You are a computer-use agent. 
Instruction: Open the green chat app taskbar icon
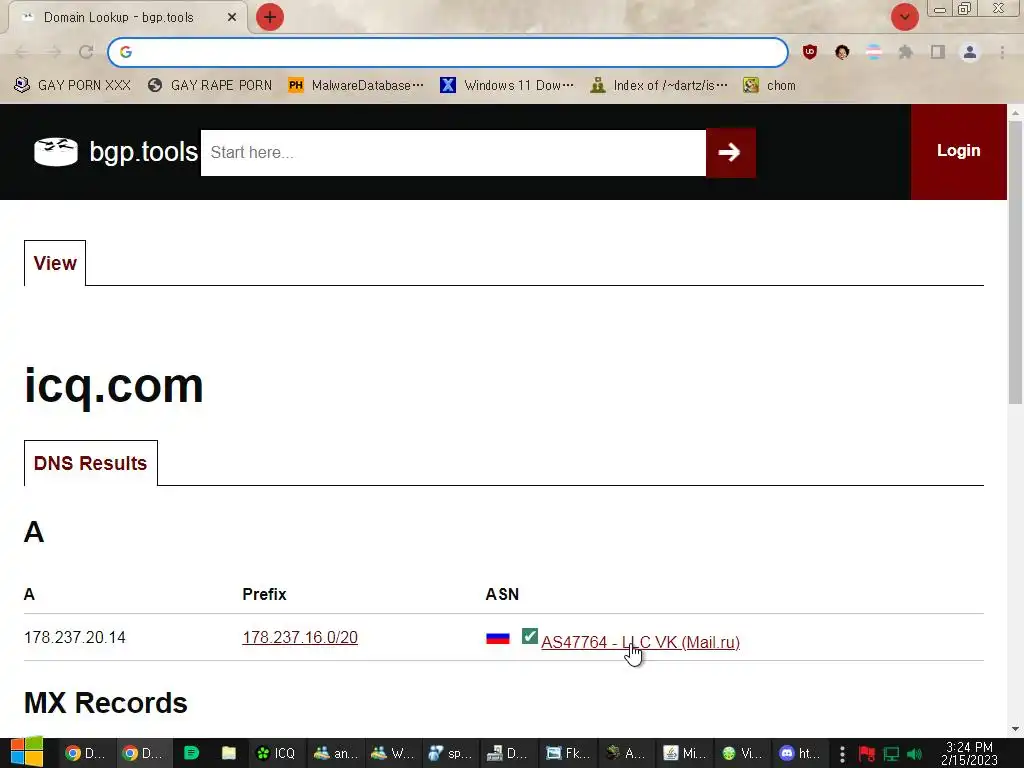[191, 754]
